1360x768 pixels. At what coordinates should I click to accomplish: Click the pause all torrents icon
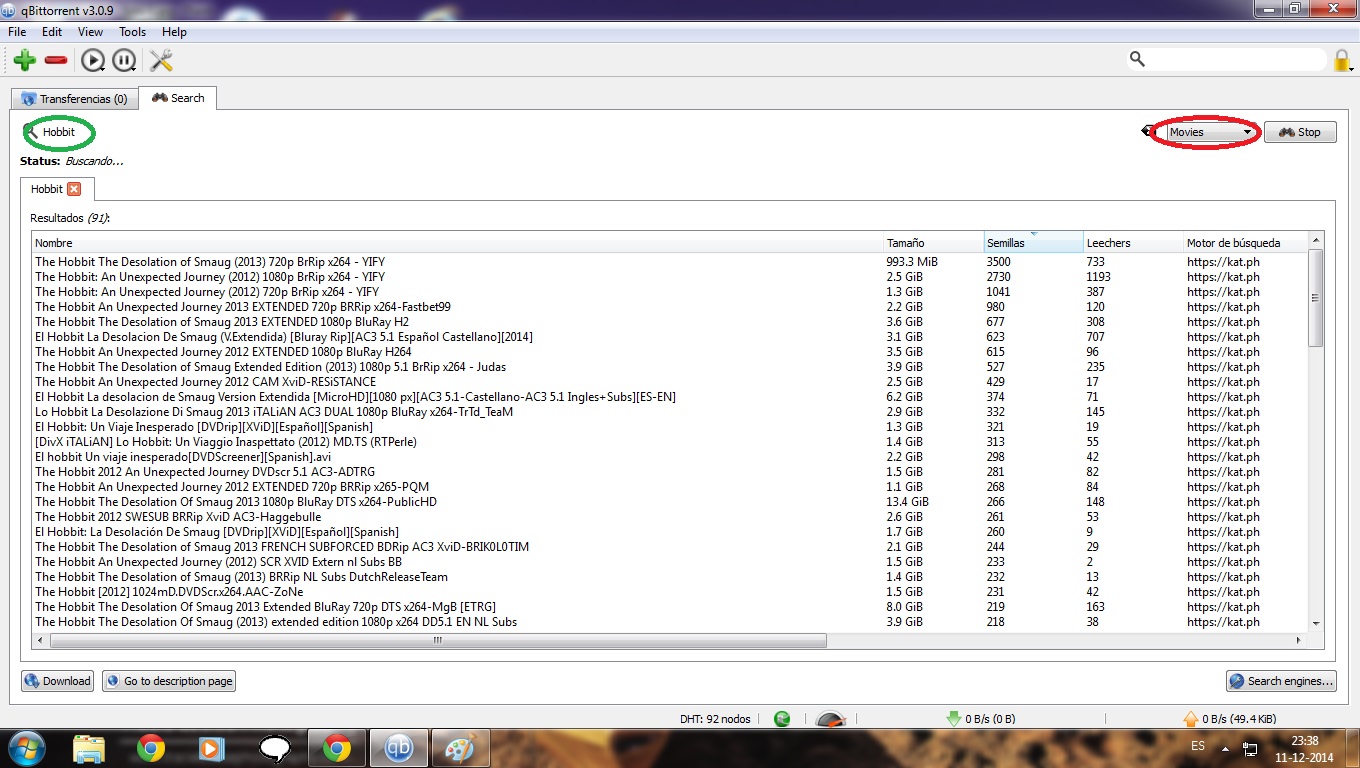[x=124, y=61]
